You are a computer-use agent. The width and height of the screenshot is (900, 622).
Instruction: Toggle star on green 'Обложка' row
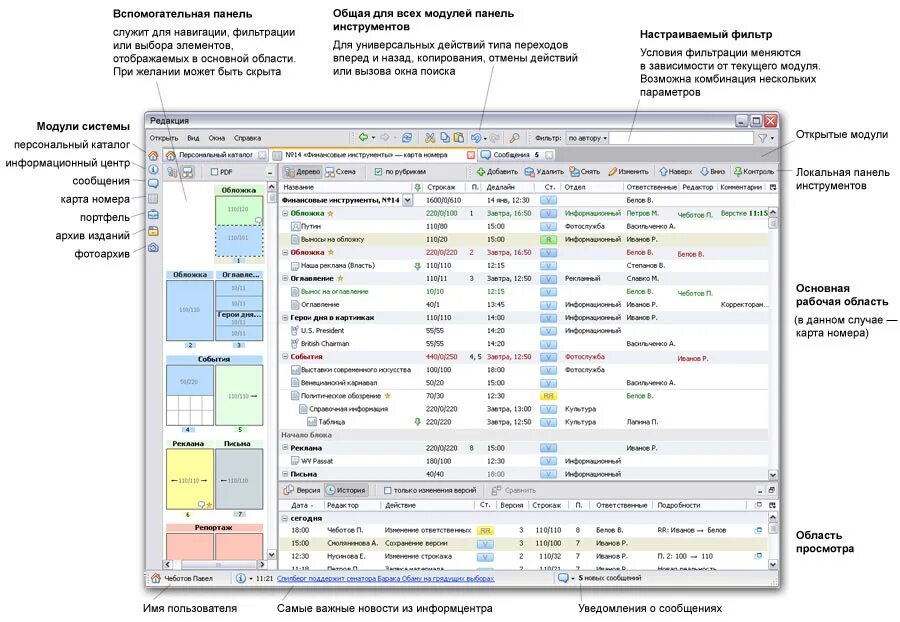pyautogui.click(x=331, y=213)
